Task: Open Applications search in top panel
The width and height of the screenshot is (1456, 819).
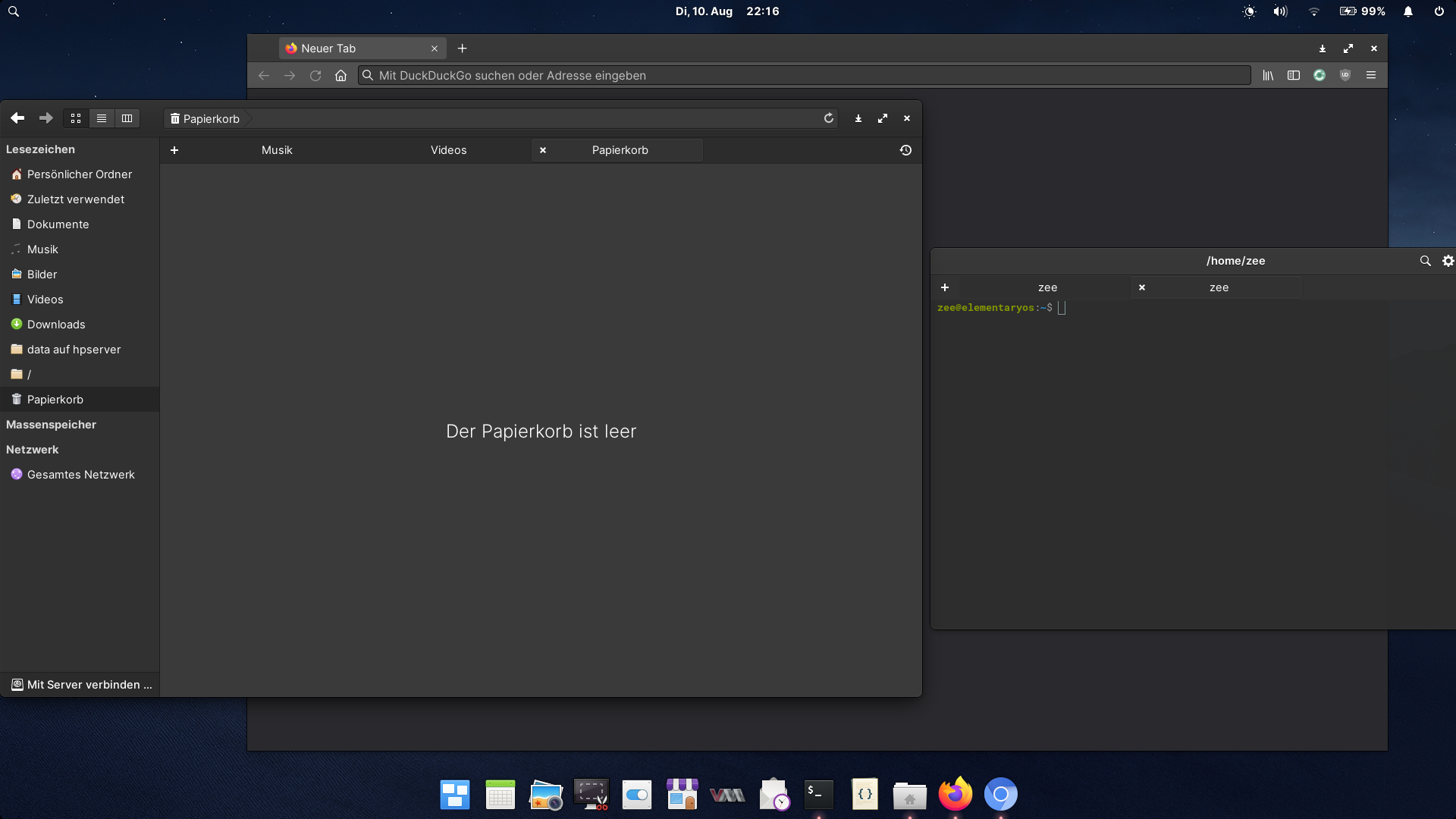Action: tap(14, 11)
